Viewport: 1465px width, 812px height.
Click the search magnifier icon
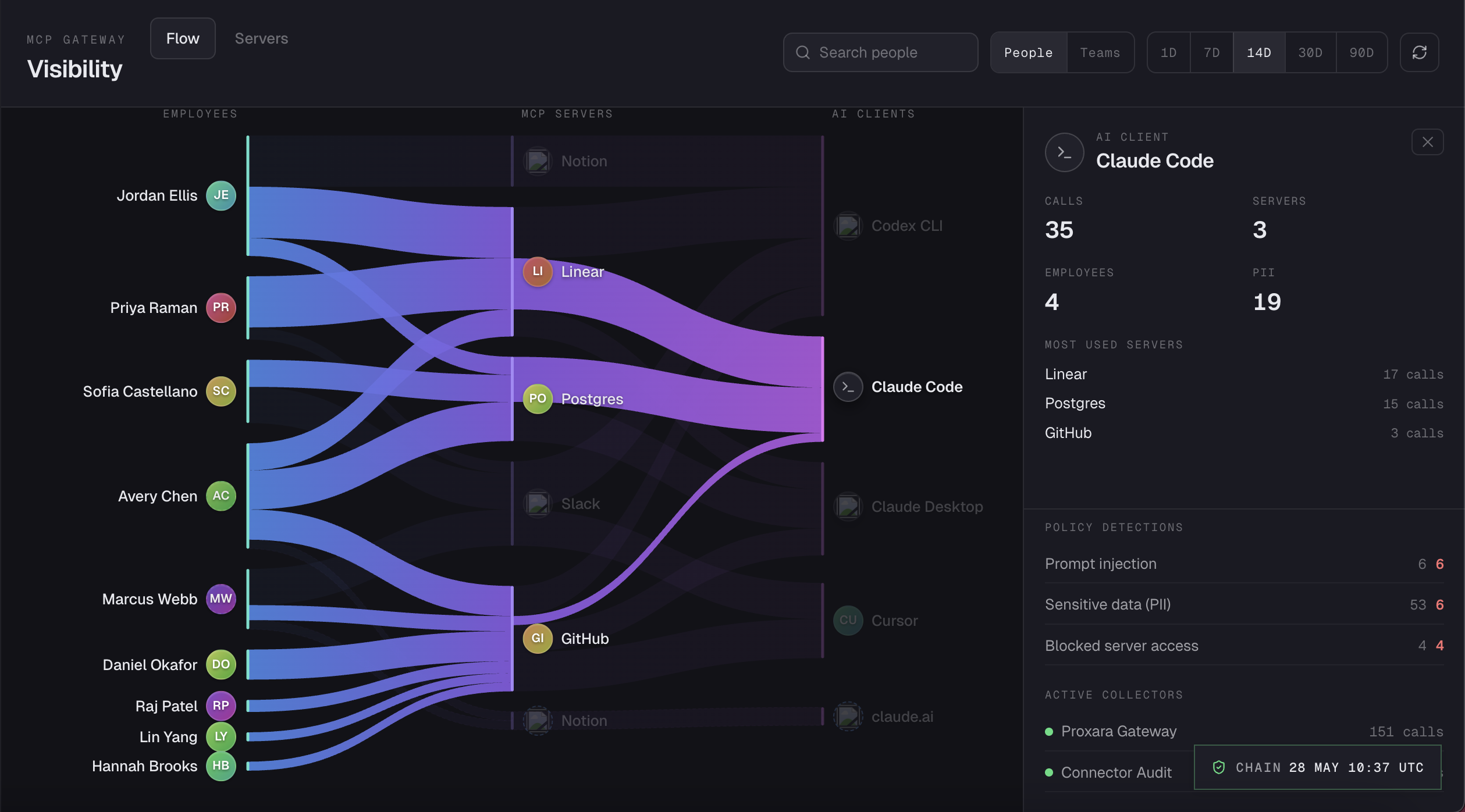click(803, 52)
